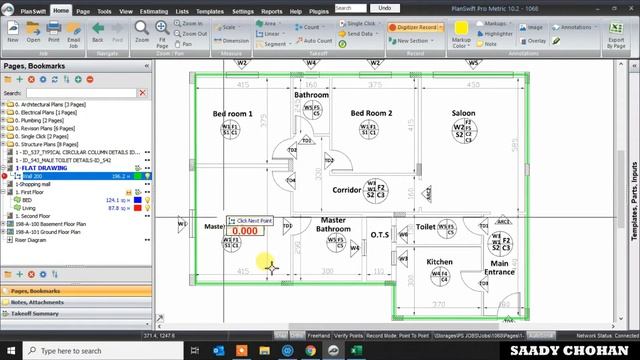
Task: Zoom Out of the drawing
Action: [x=191, y=34]
